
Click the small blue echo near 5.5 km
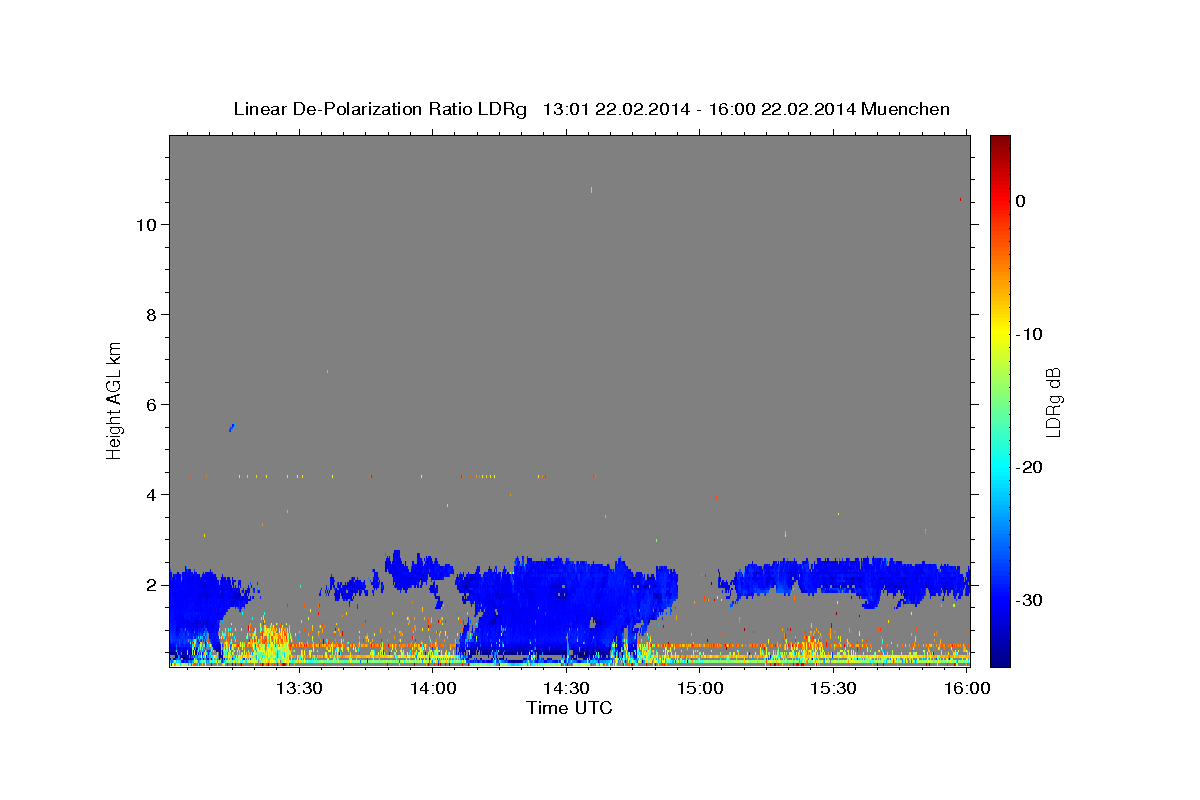(x=231, y=427)
